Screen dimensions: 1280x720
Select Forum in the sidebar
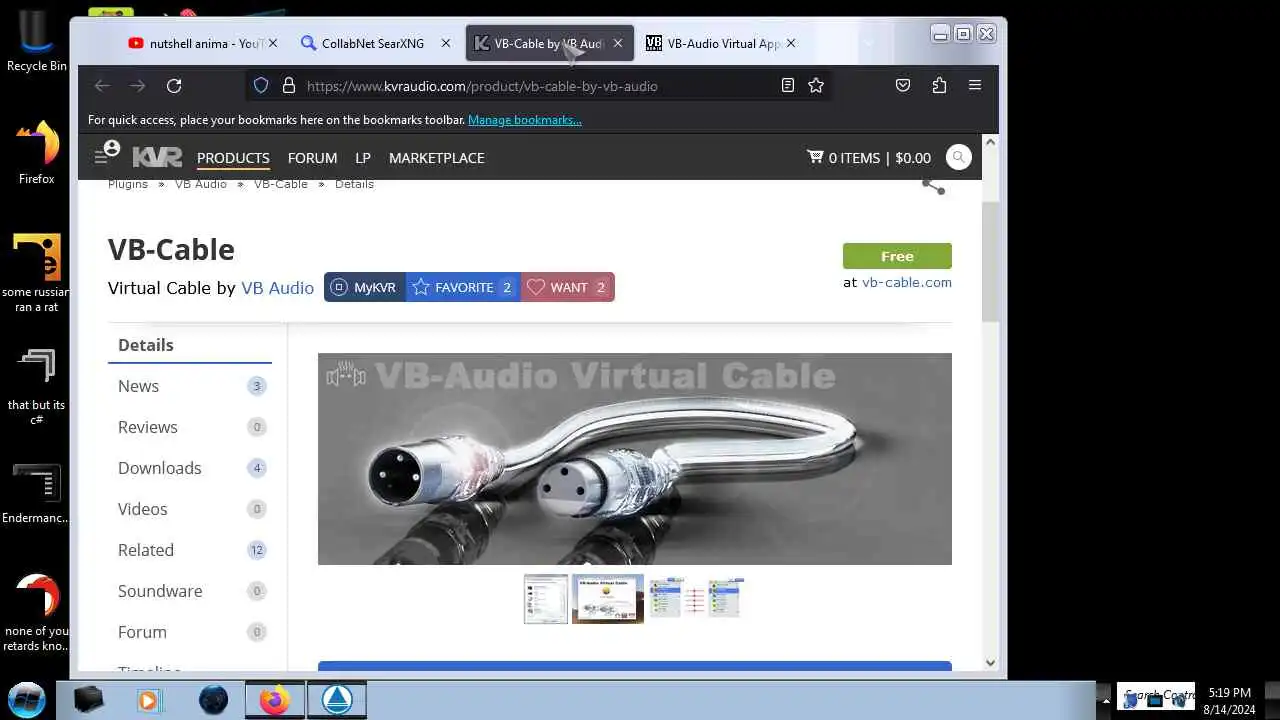click(189, 632)
